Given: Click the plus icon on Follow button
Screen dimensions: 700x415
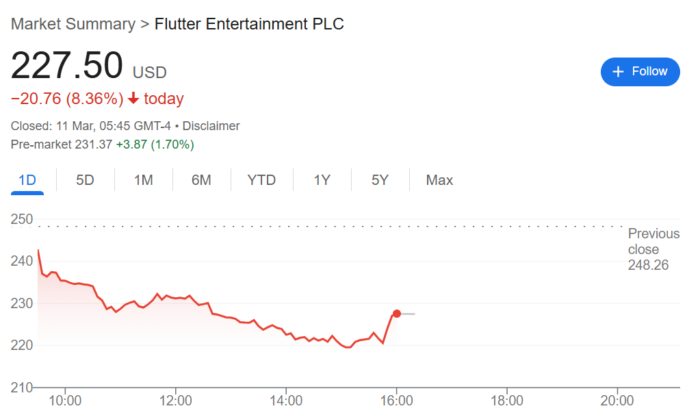Looking at the screenshot, I should 618,71.
